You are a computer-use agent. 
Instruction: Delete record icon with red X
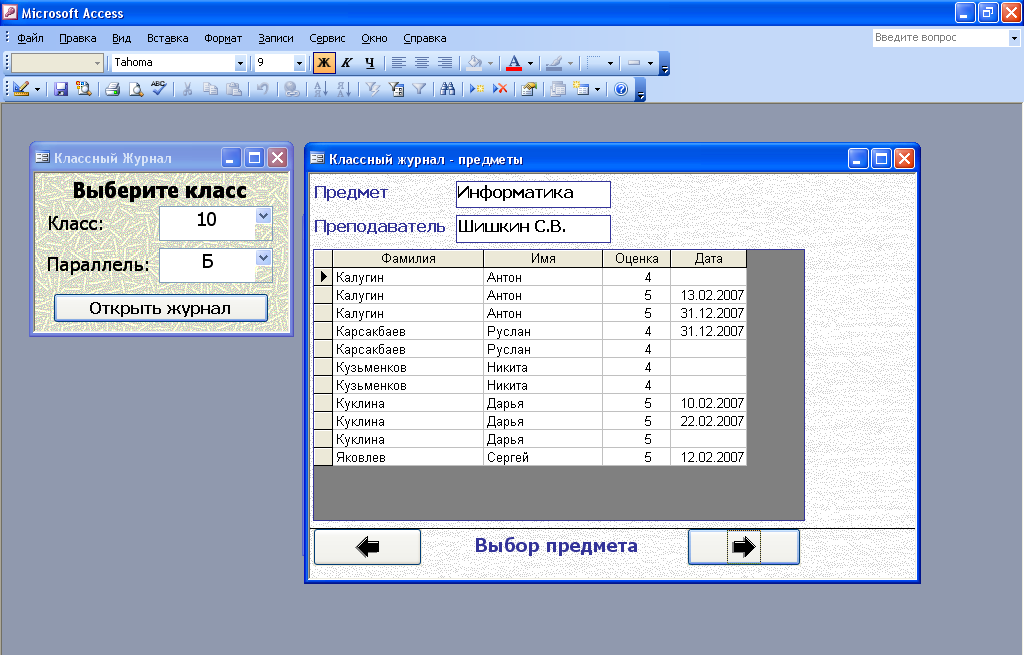(x=500, y=89)
